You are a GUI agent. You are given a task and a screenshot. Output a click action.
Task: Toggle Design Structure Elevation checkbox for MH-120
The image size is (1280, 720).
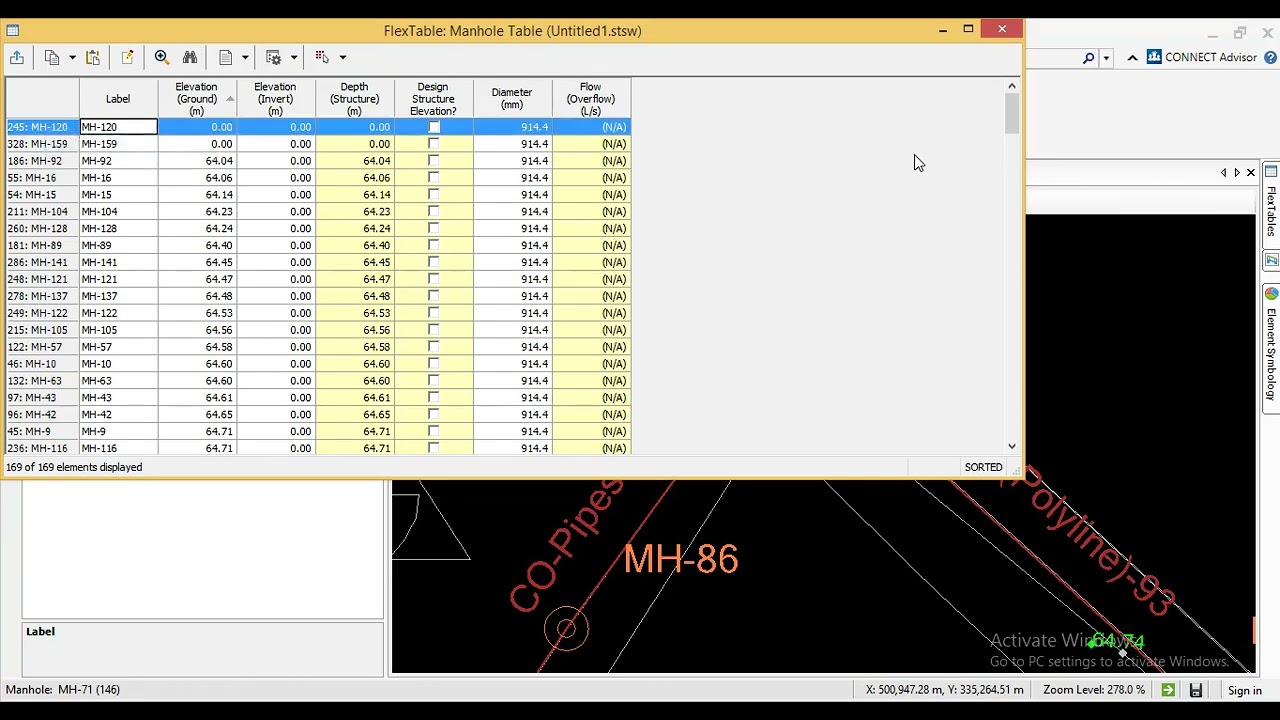tap(434, 127)
